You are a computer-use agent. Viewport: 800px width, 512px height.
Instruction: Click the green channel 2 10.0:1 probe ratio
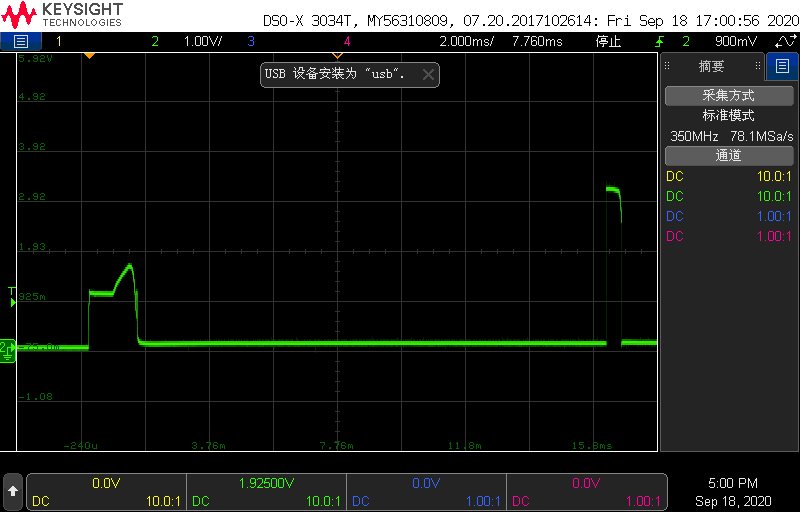(x=774, y=196)
